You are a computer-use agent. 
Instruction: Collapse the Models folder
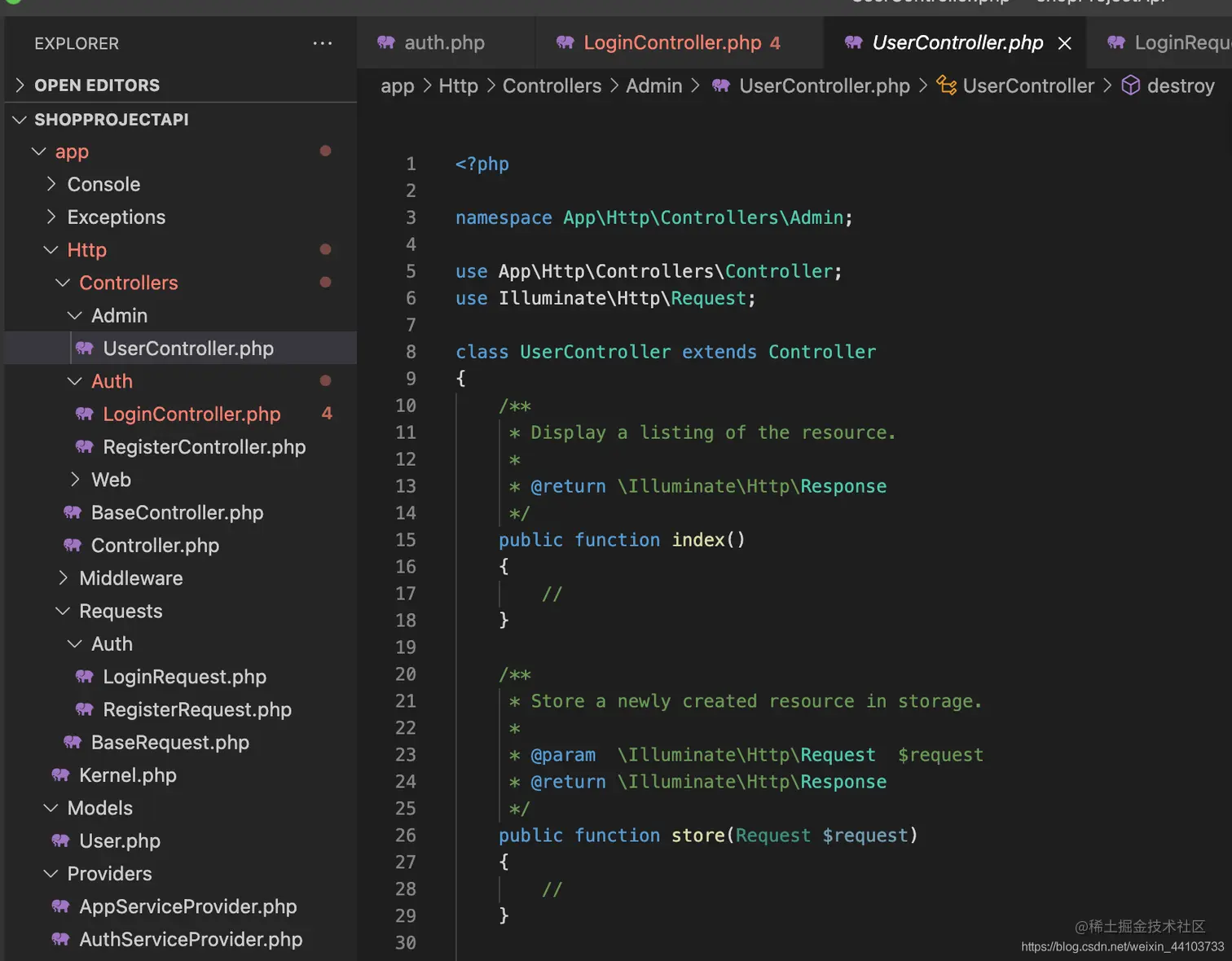tap(51, 808)
